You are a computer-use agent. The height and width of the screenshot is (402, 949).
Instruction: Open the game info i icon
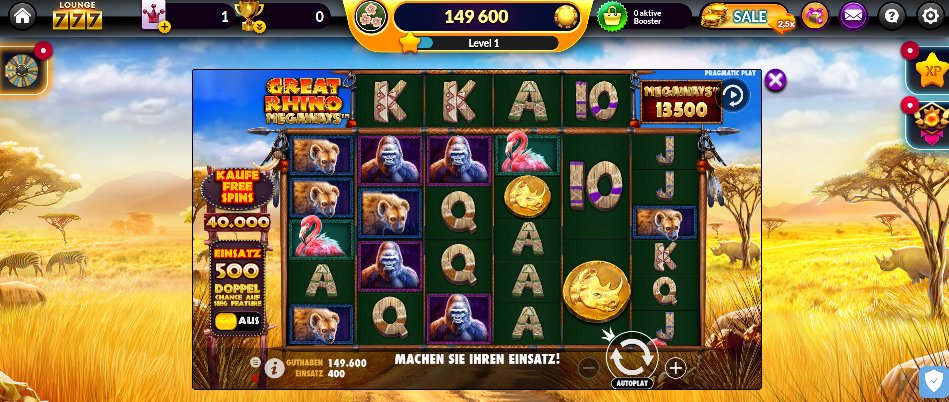tap(274, 367)
